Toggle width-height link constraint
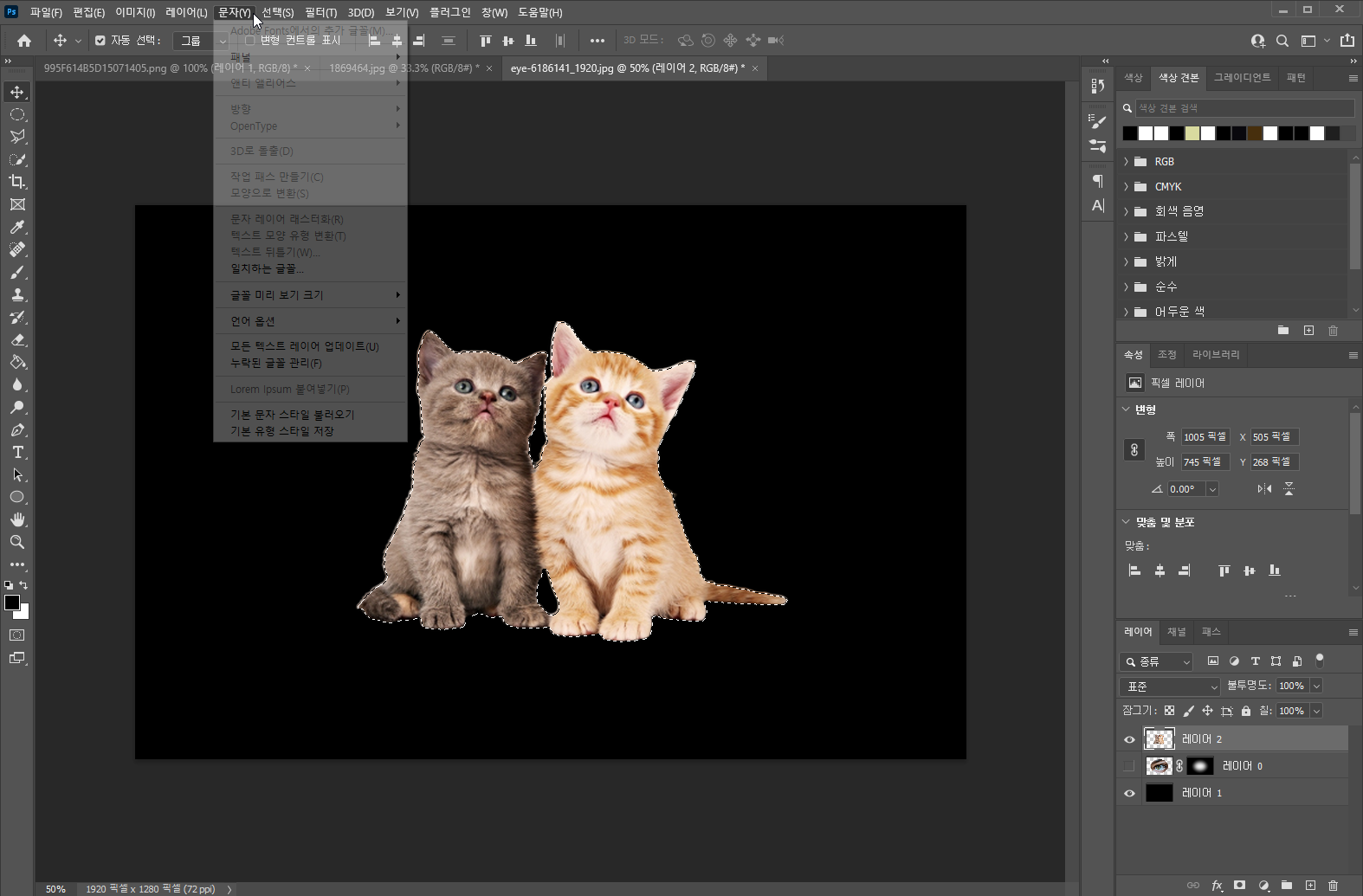The height and width of the screenshot is (896, 1363). pyautogui.click(x=1134, y=450)
